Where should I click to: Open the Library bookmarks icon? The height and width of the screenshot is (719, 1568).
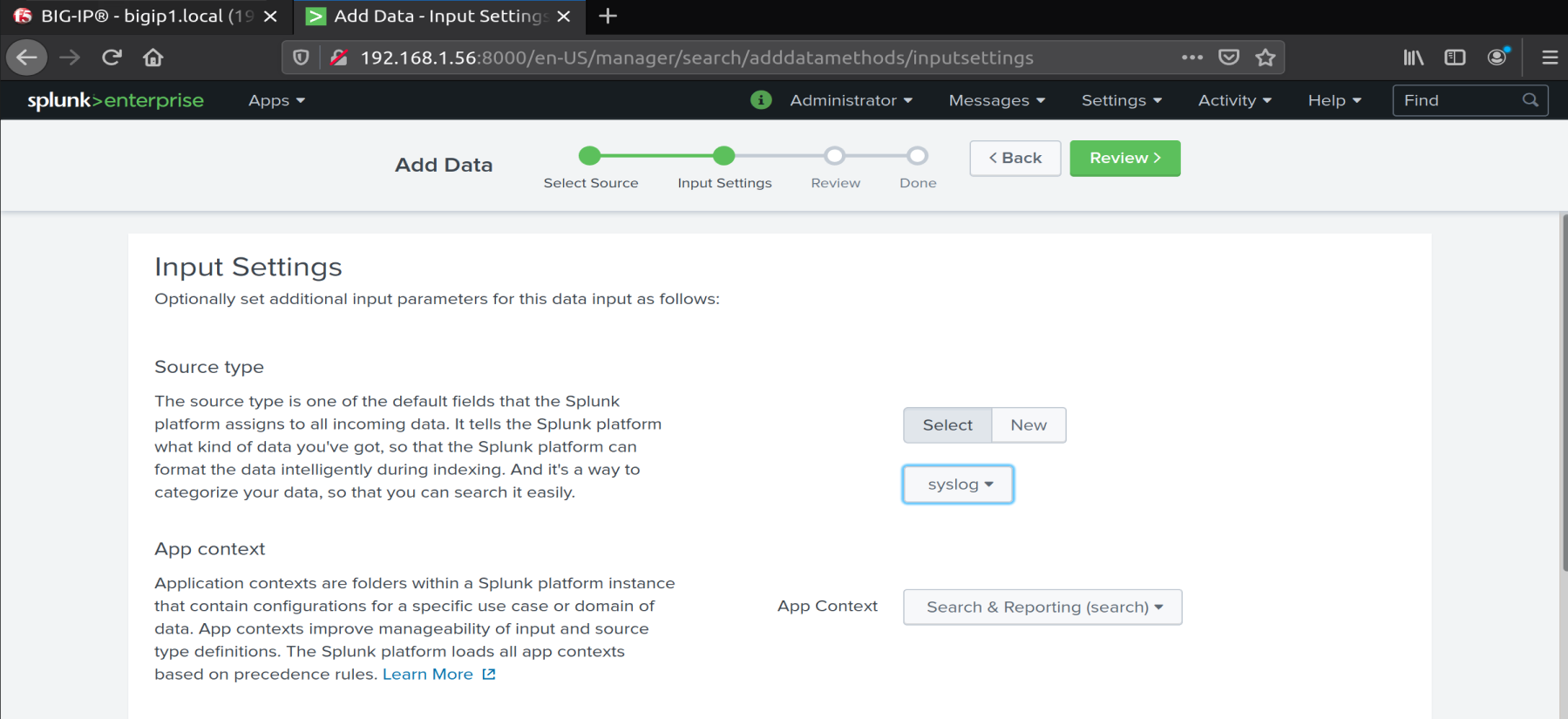pos(1414,58)
